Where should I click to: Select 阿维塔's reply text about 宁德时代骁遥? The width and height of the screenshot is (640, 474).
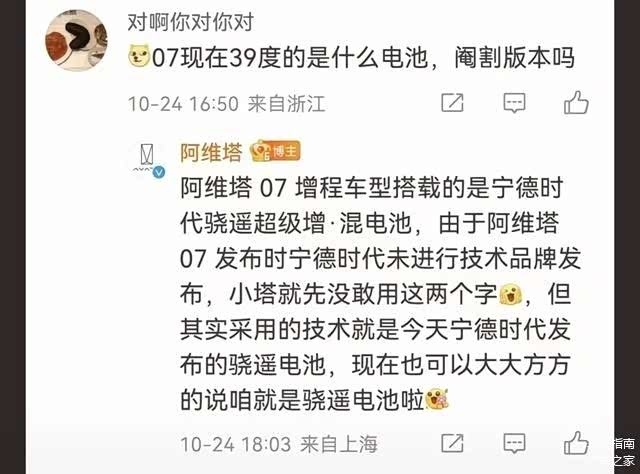(x=380, y=294)
